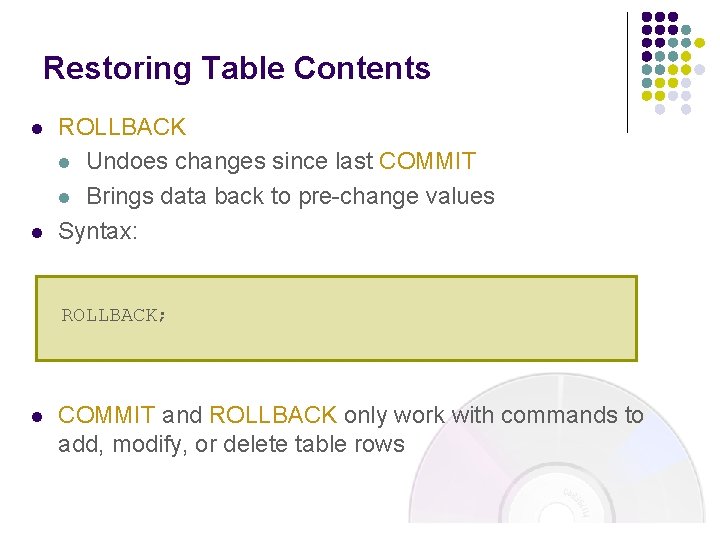Click the bullet dot before ROLLBACK
720x540 pixels.
point(35,129)
